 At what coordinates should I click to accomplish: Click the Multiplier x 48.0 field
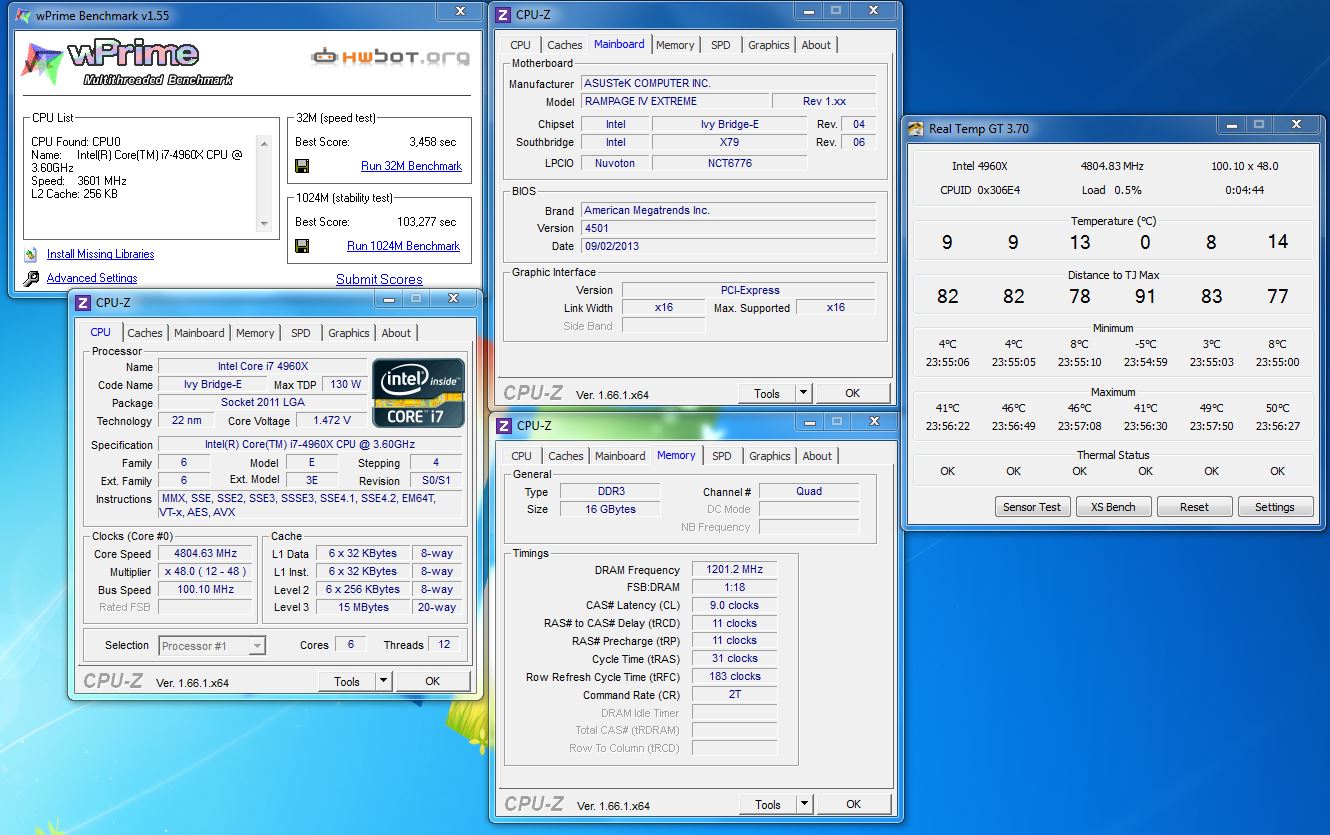click(x=206, y=572)
